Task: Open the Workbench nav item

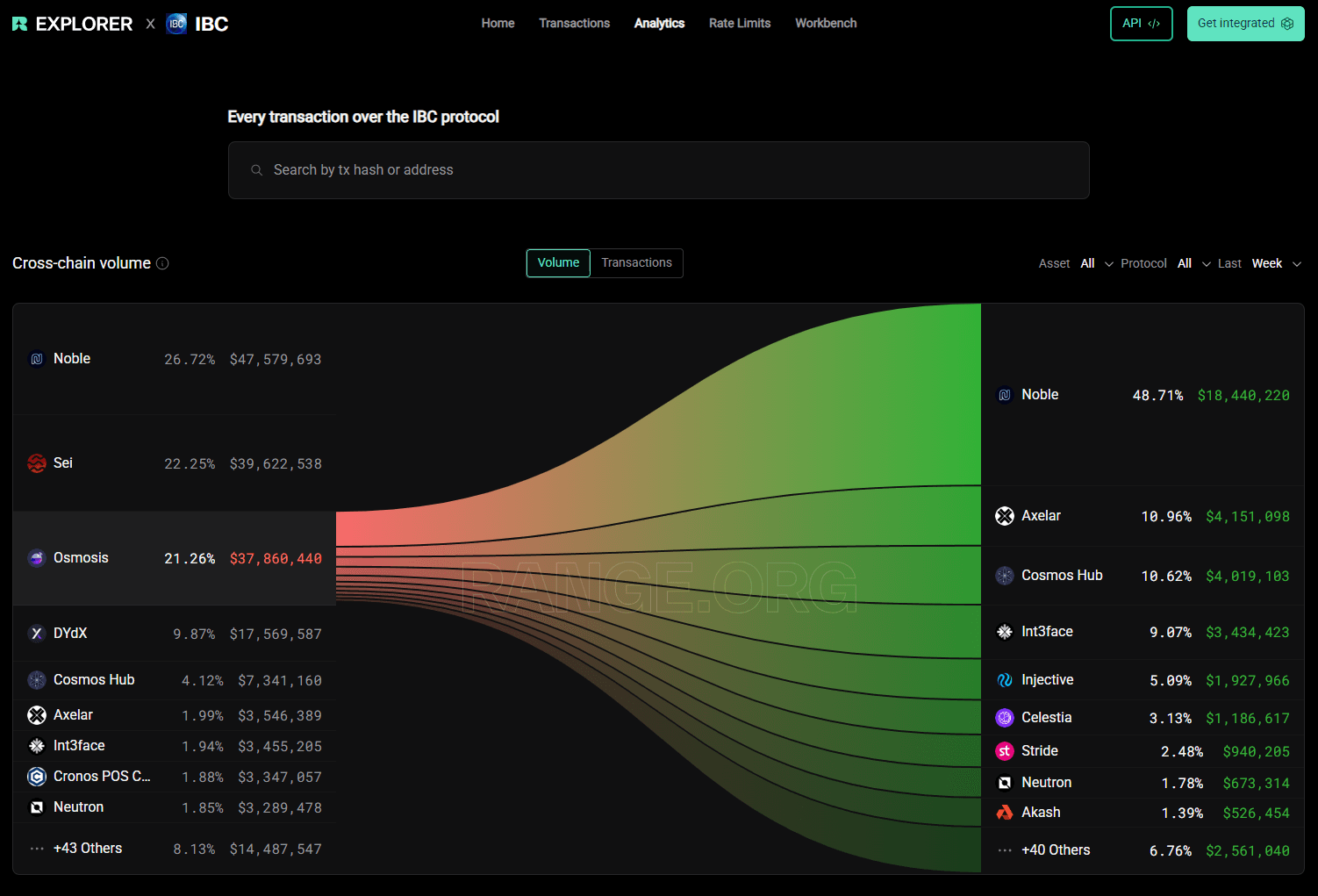Action: [826, 23]
